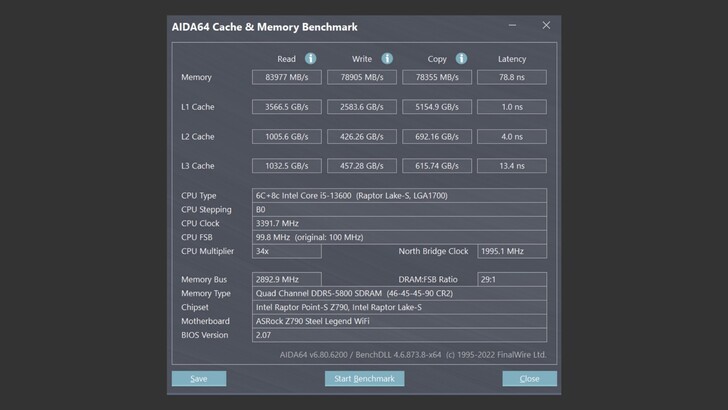Click the Save button
Screen dimensions: 728x410
coord(199,379)
